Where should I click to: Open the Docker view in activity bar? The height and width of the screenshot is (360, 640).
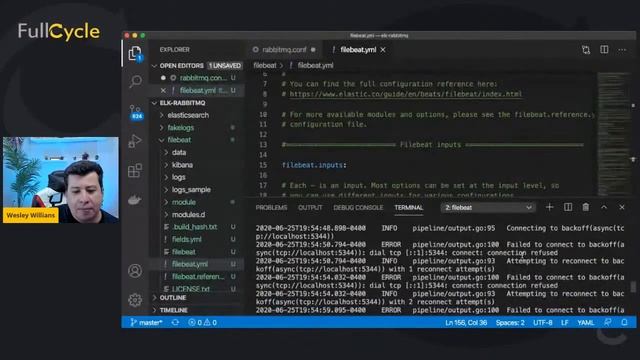pos(135,200)
